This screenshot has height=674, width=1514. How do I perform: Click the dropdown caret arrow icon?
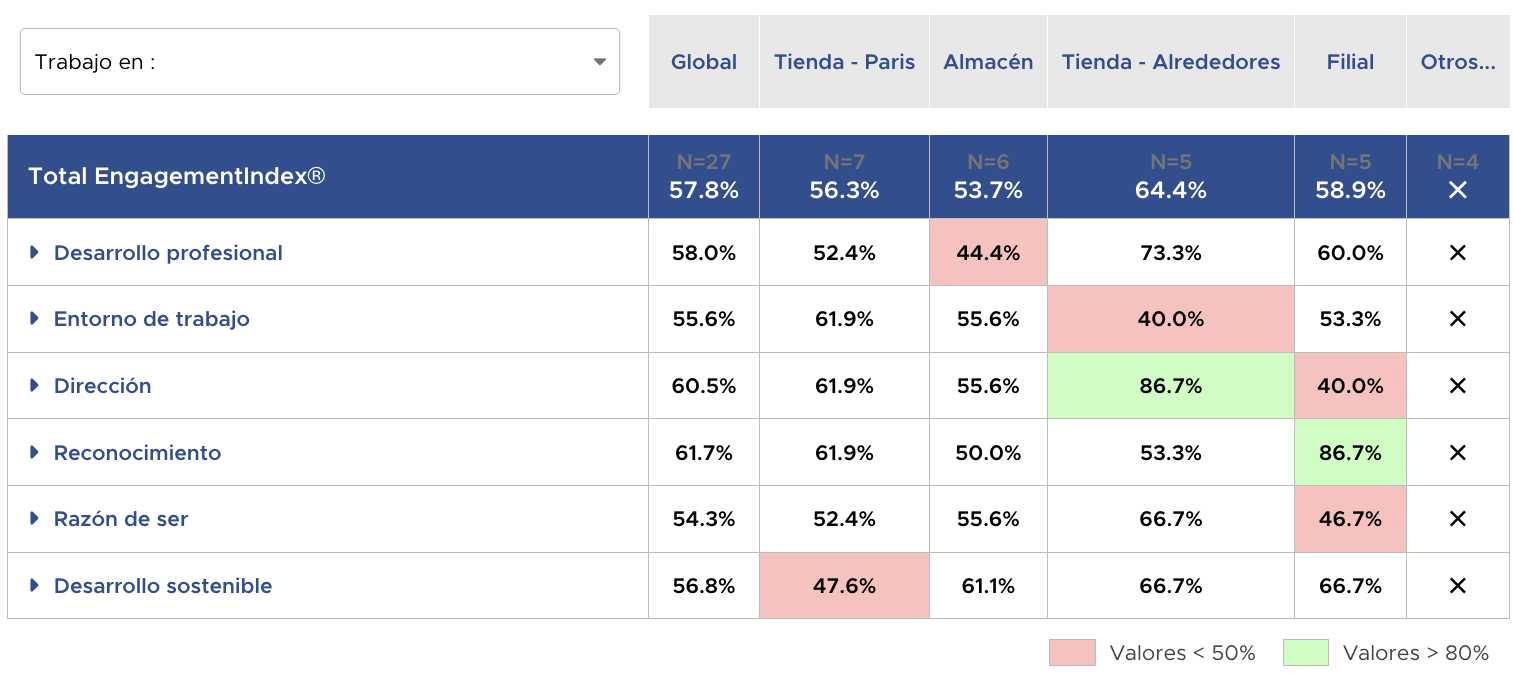[599, 62]
